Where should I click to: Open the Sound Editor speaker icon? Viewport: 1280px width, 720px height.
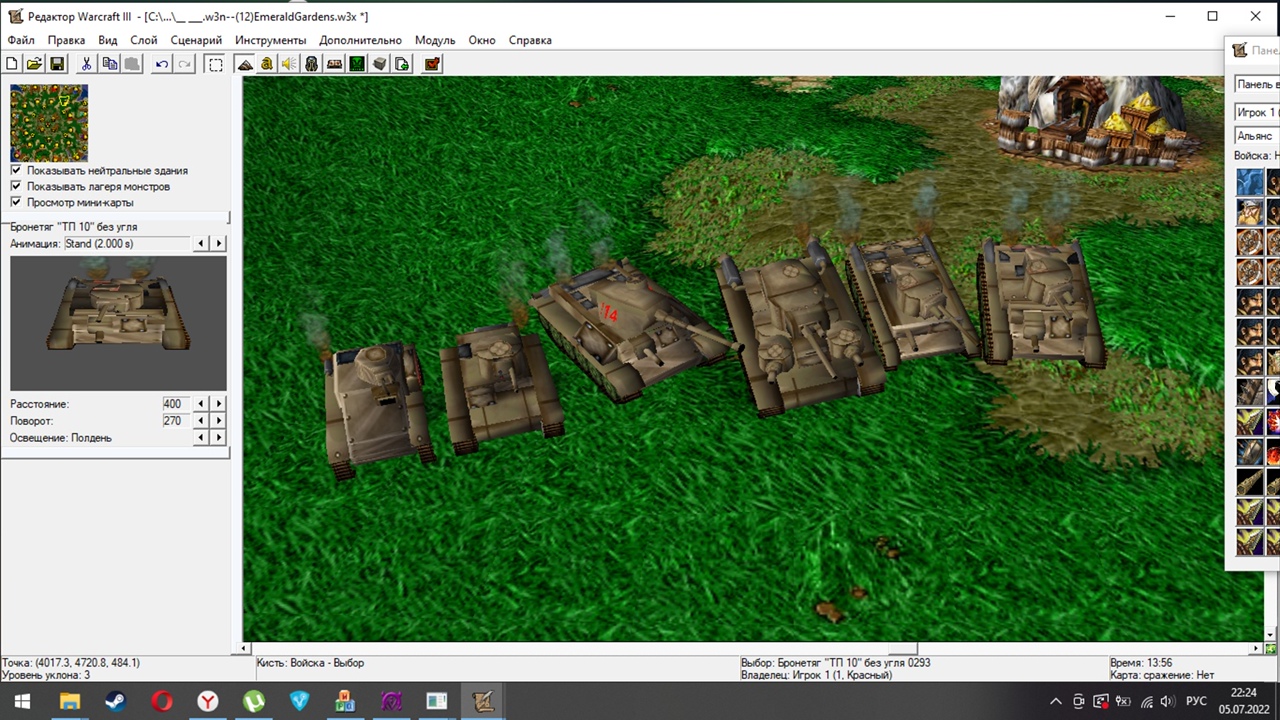[x=289, y=64]
